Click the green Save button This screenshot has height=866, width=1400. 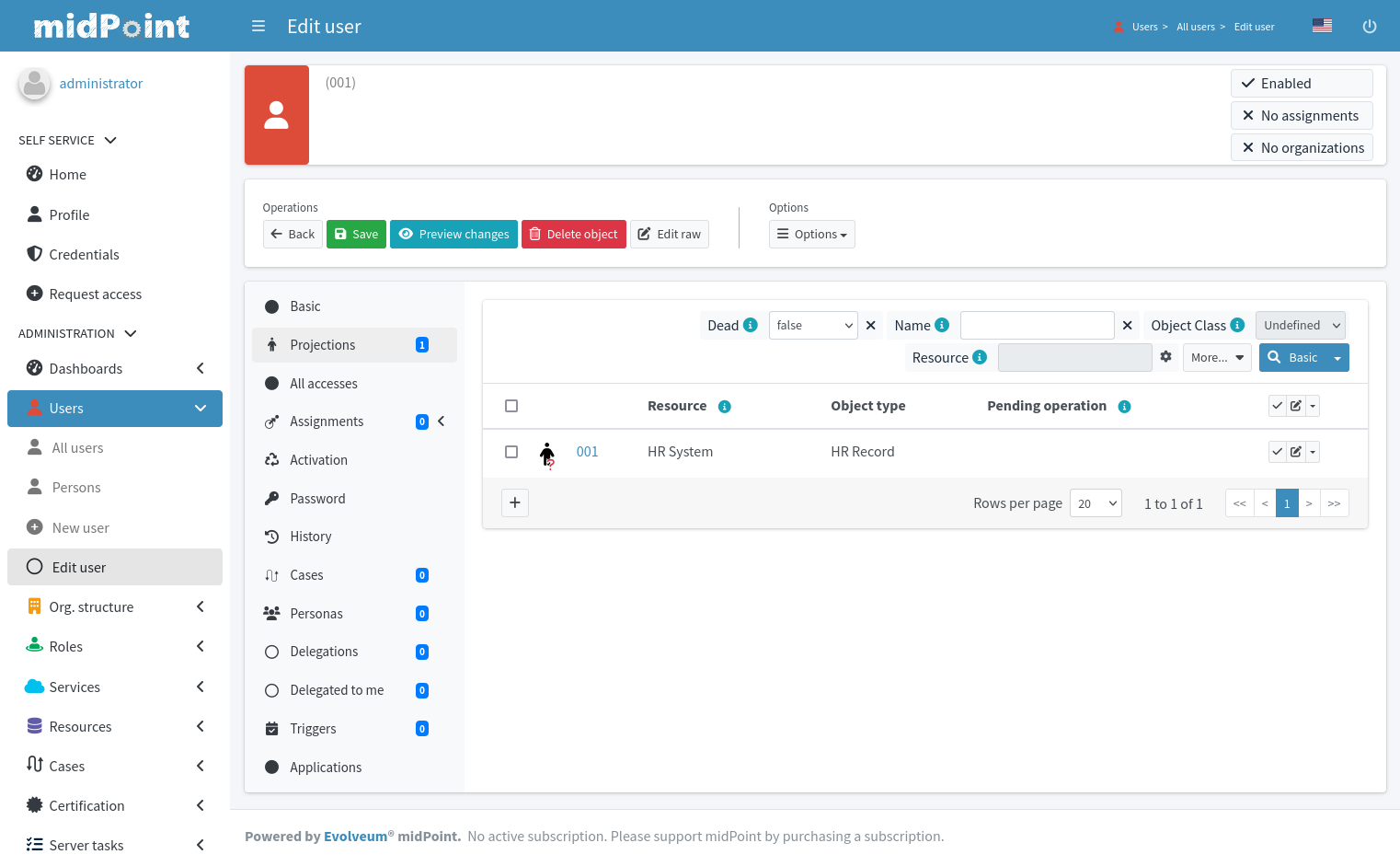click(356, 235)
